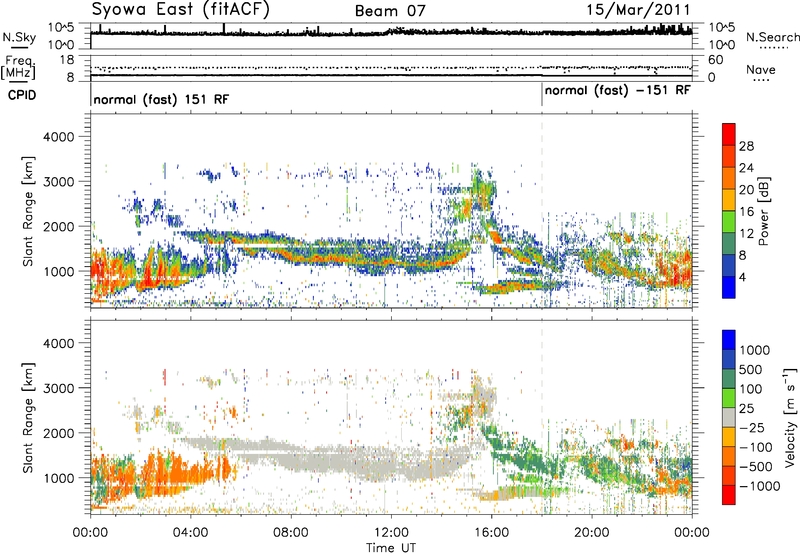Screen dimensions: 800x554
Task: Click the 25 label on the velocity colorbar
Action: click(748, 409)
